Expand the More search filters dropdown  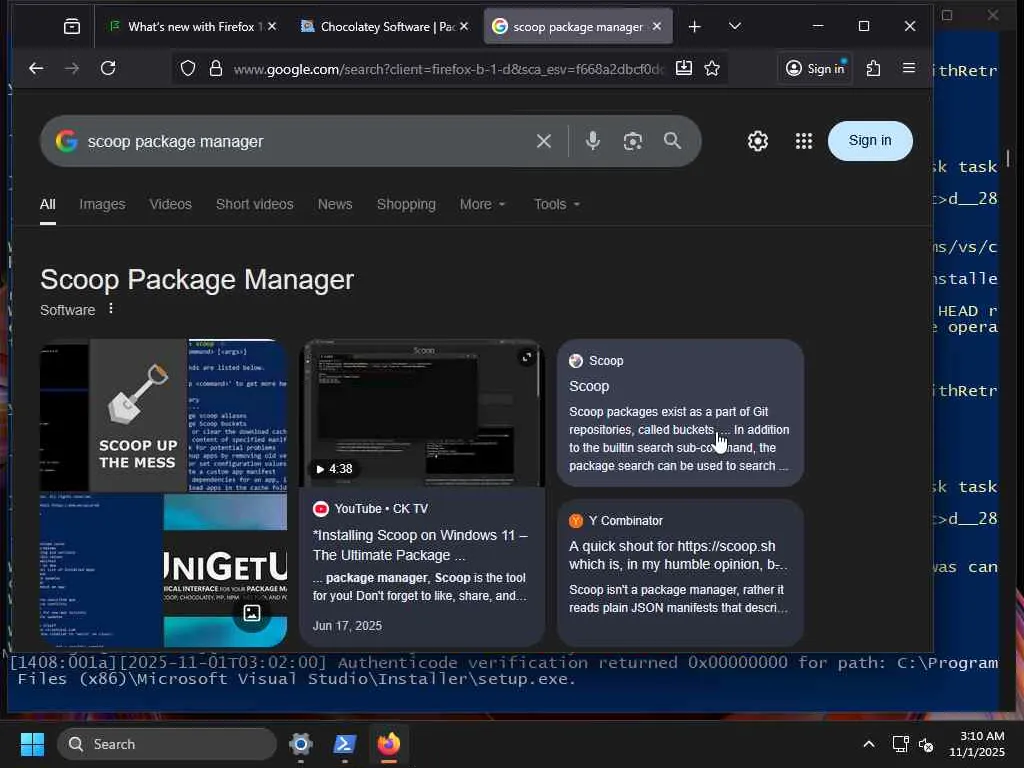(x=483, y=204)
